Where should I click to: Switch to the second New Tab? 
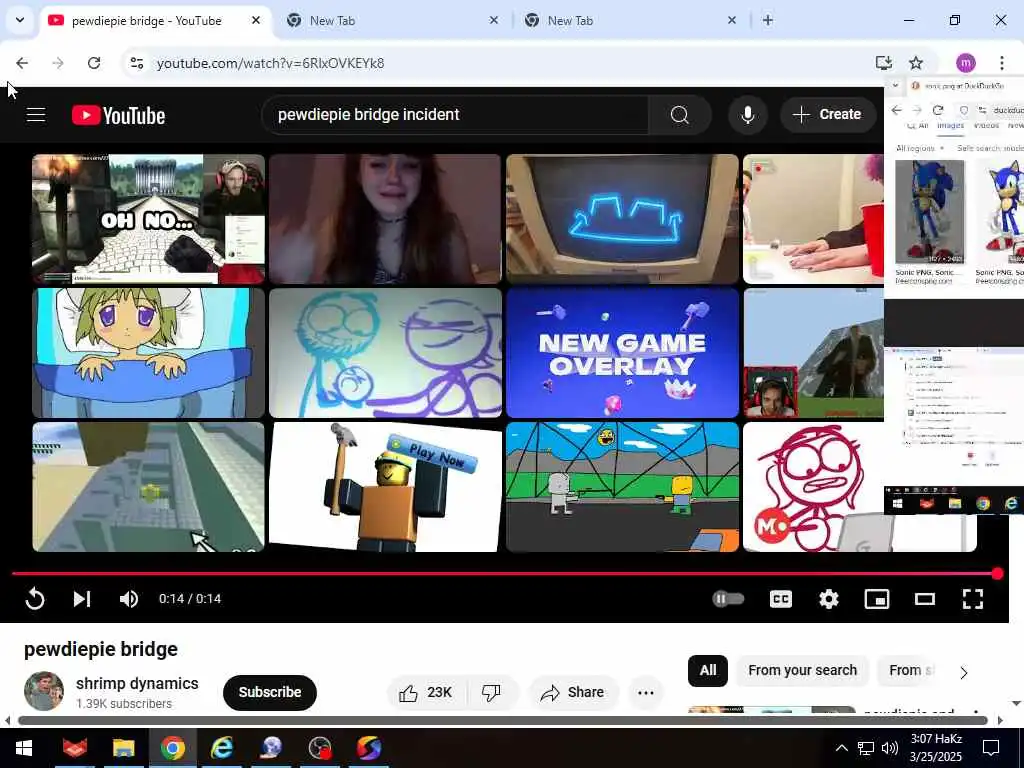click(x=391, y=21)
